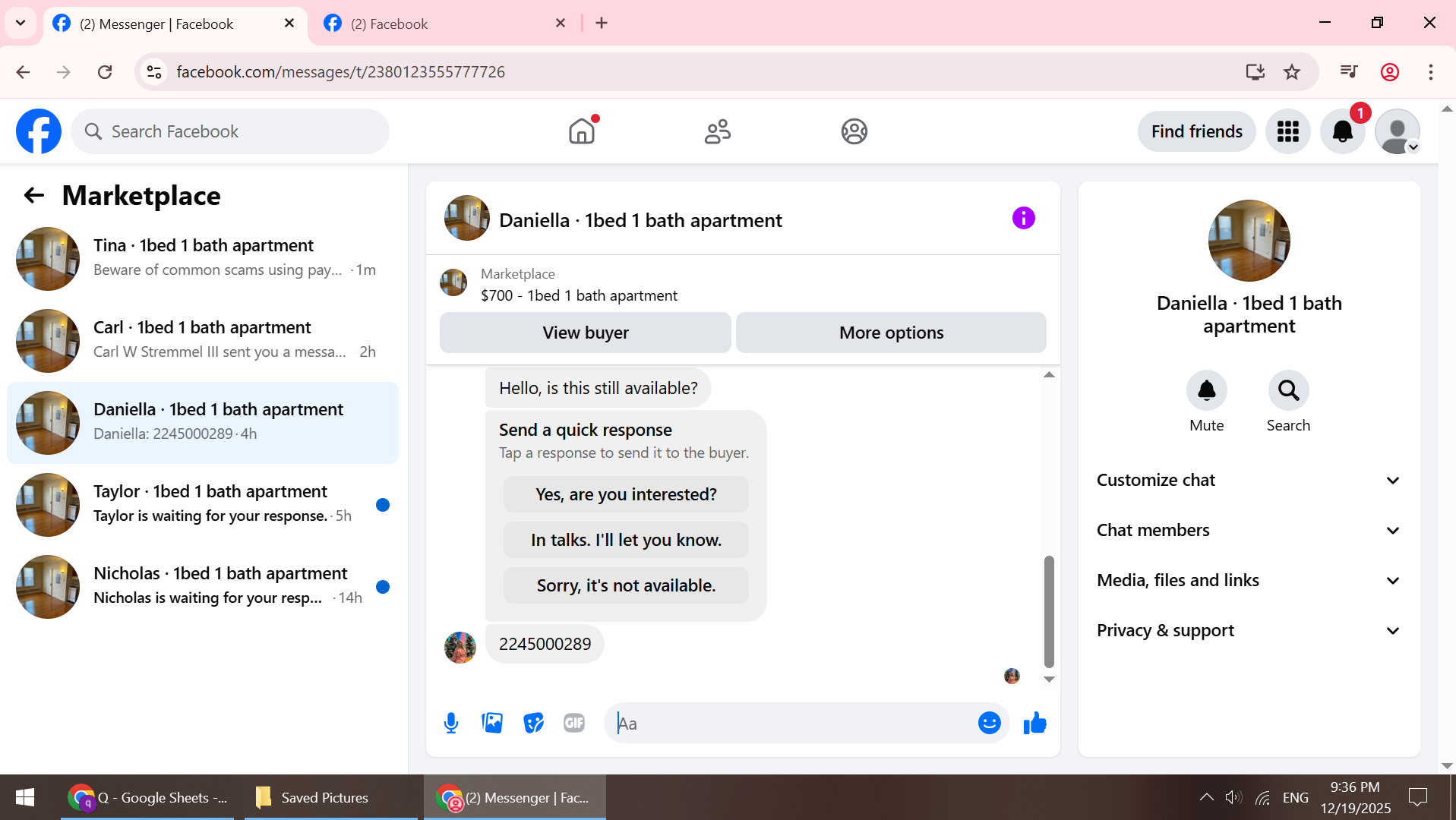
Task: Expand Customize chat section
Action: (x=1249, y=480)
